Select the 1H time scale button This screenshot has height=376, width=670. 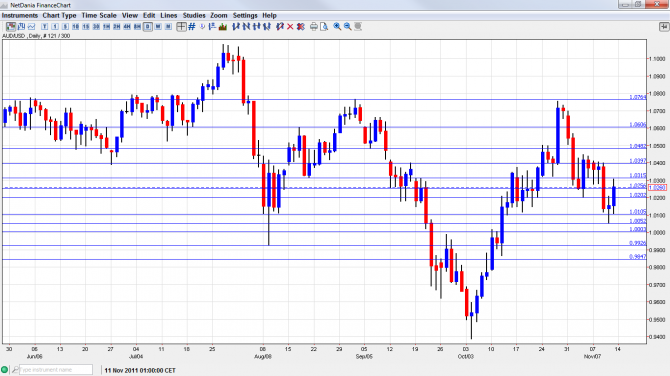[106, 26]
